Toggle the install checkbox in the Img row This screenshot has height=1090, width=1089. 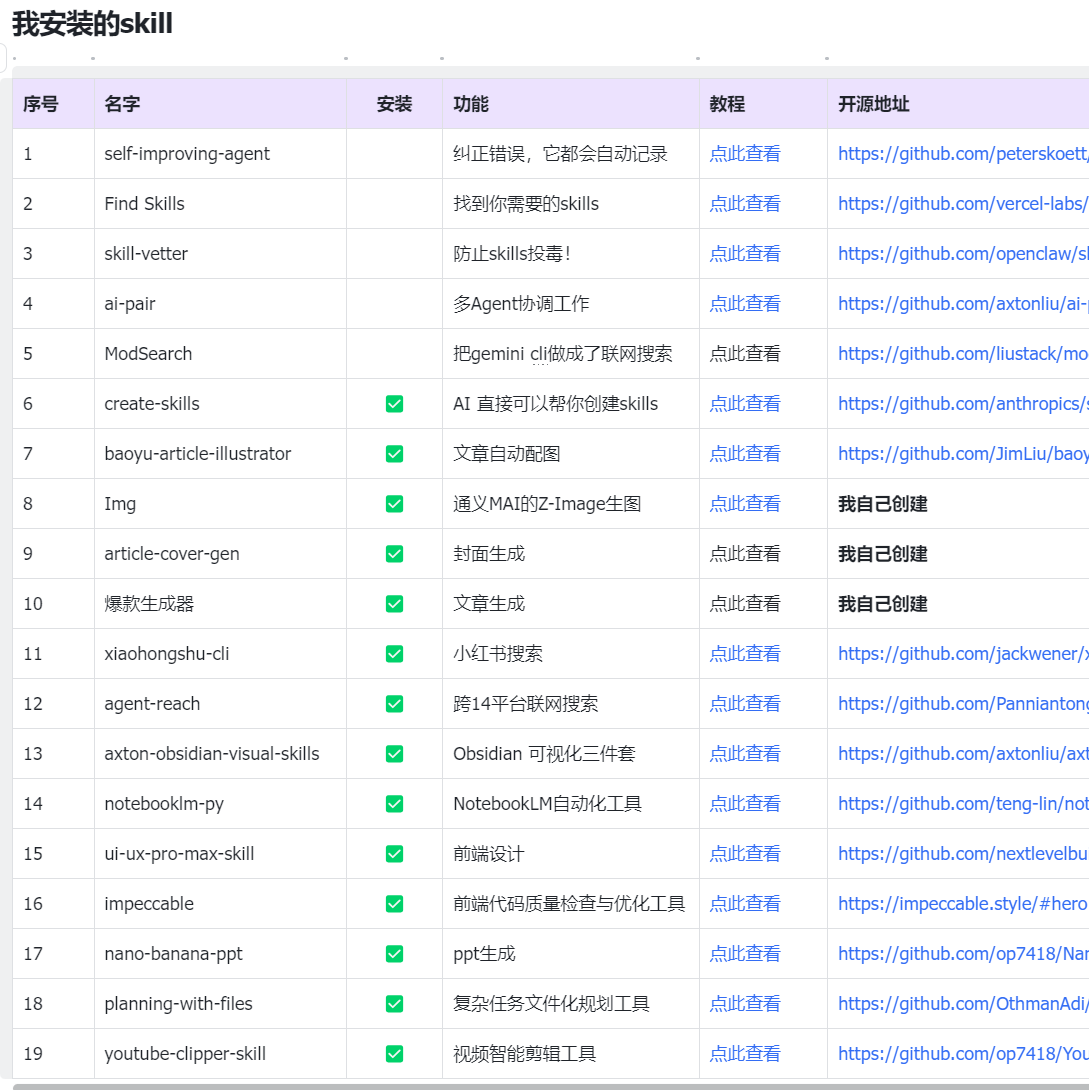[394, 504]
